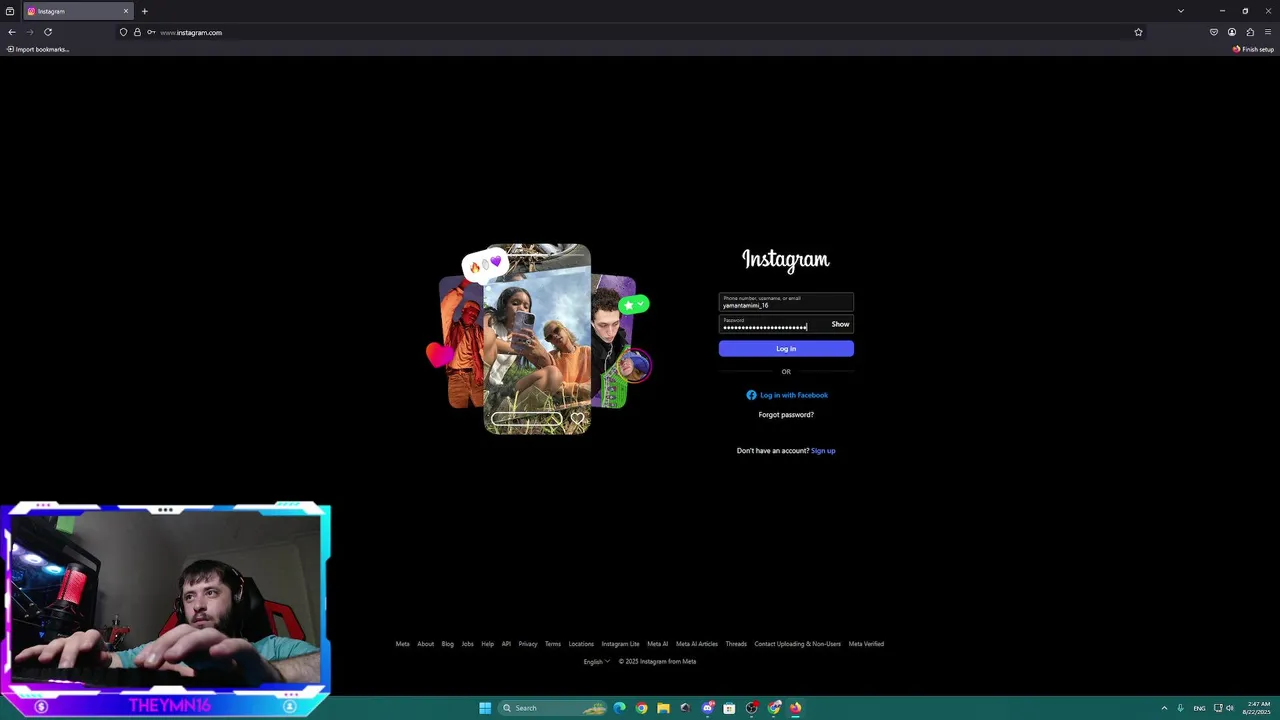1280x720 pixels.
Task: Click Import bookmarks in bookmarks bar
Action: 38,49
